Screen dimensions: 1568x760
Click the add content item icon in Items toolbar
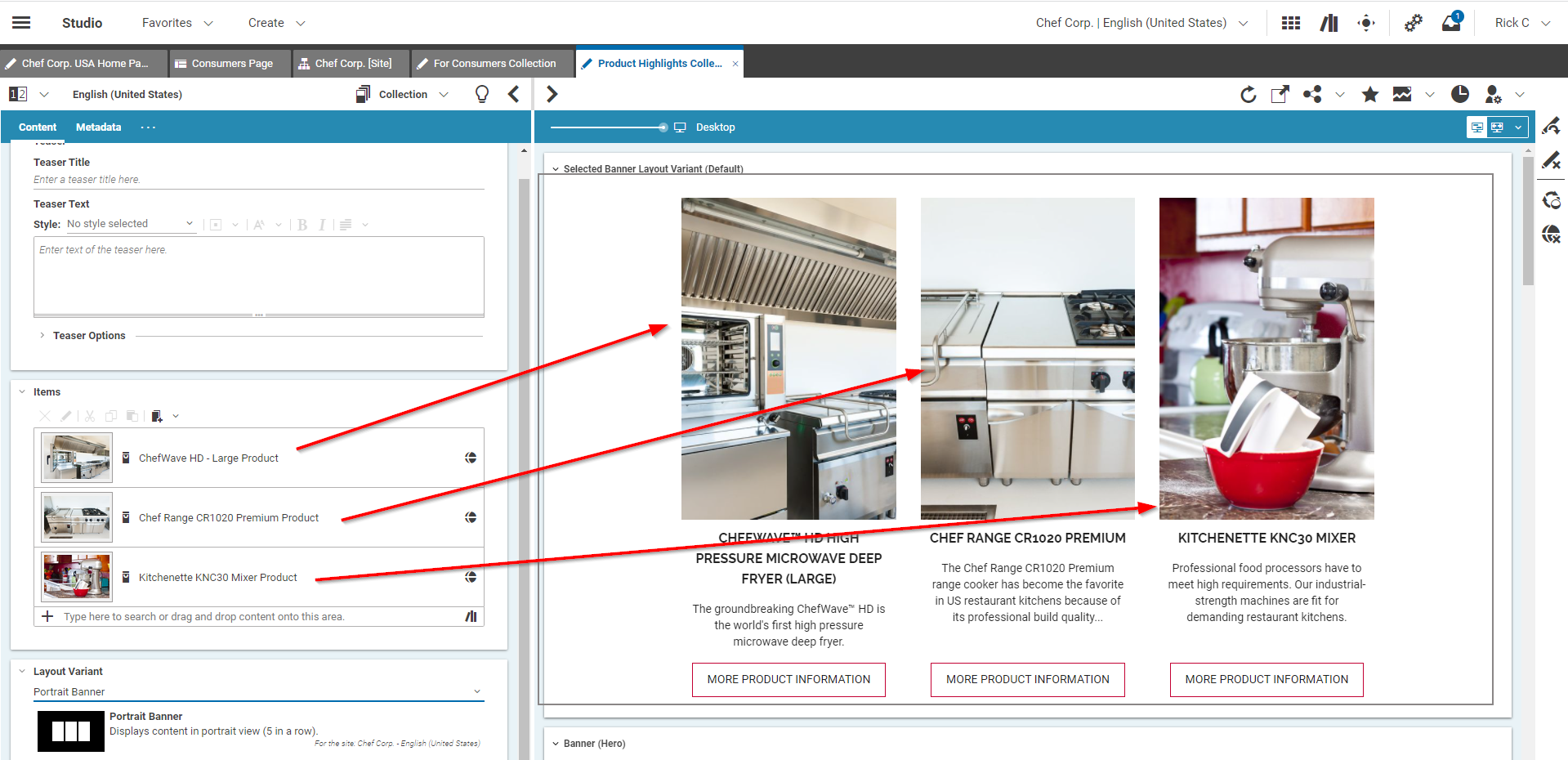coord(157,416)
